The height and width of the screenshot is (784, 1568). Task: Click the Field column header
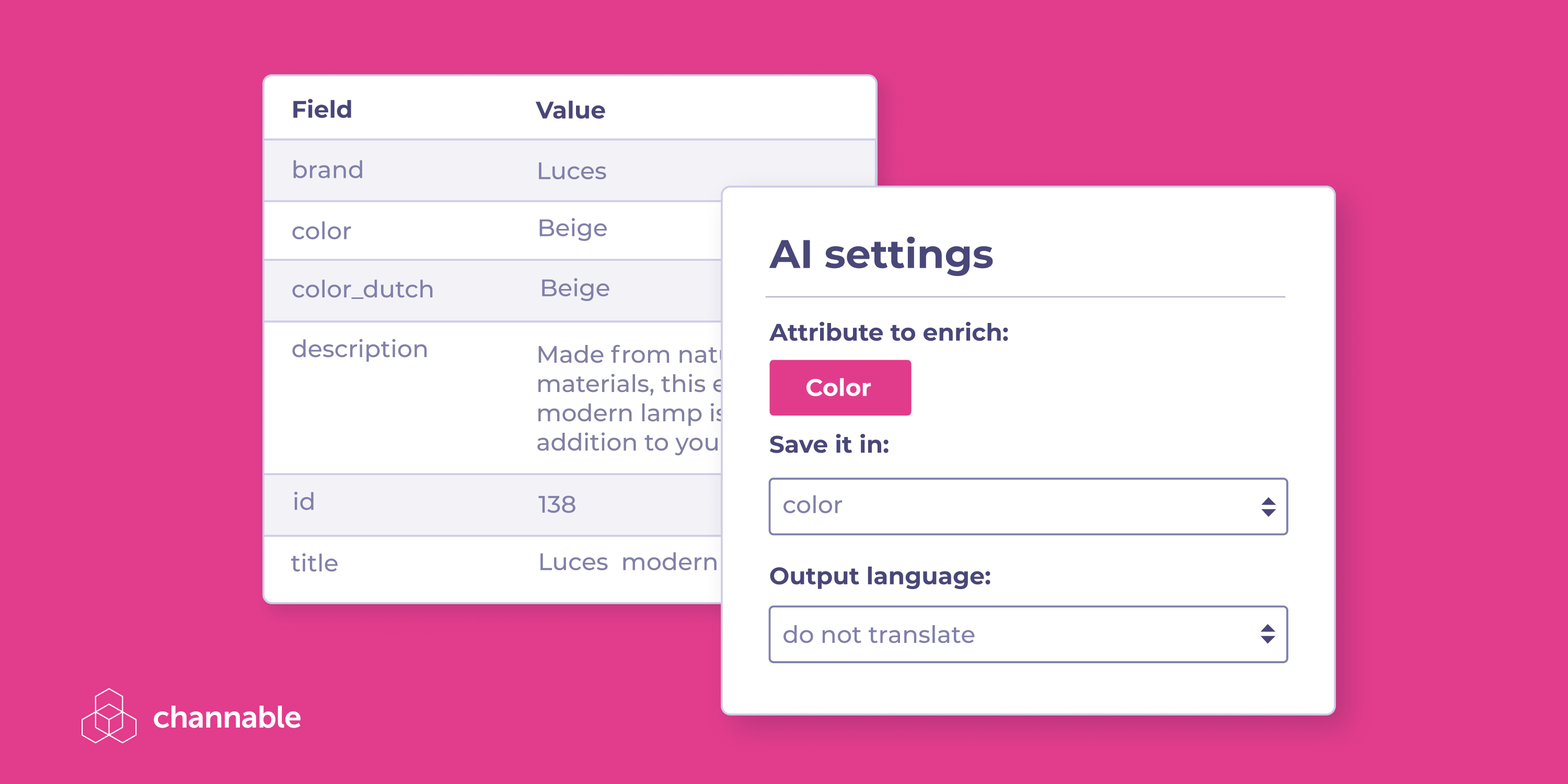322,110
